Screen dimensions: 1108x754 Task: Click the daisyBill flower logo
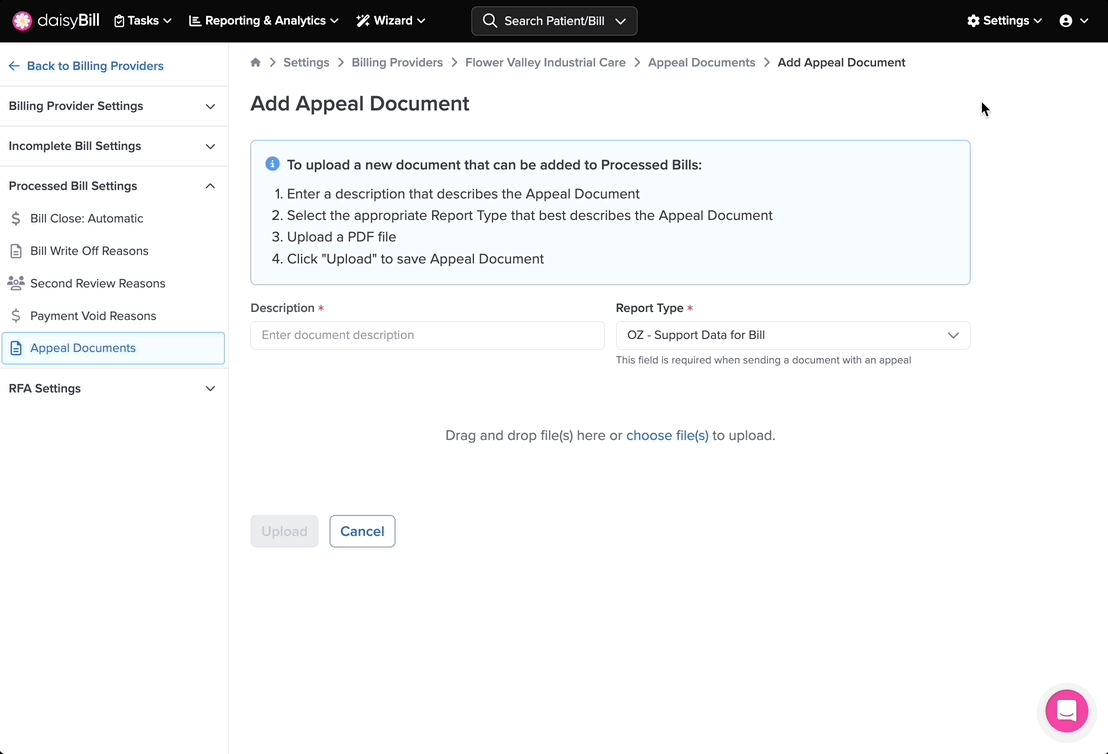pos(22,21)
